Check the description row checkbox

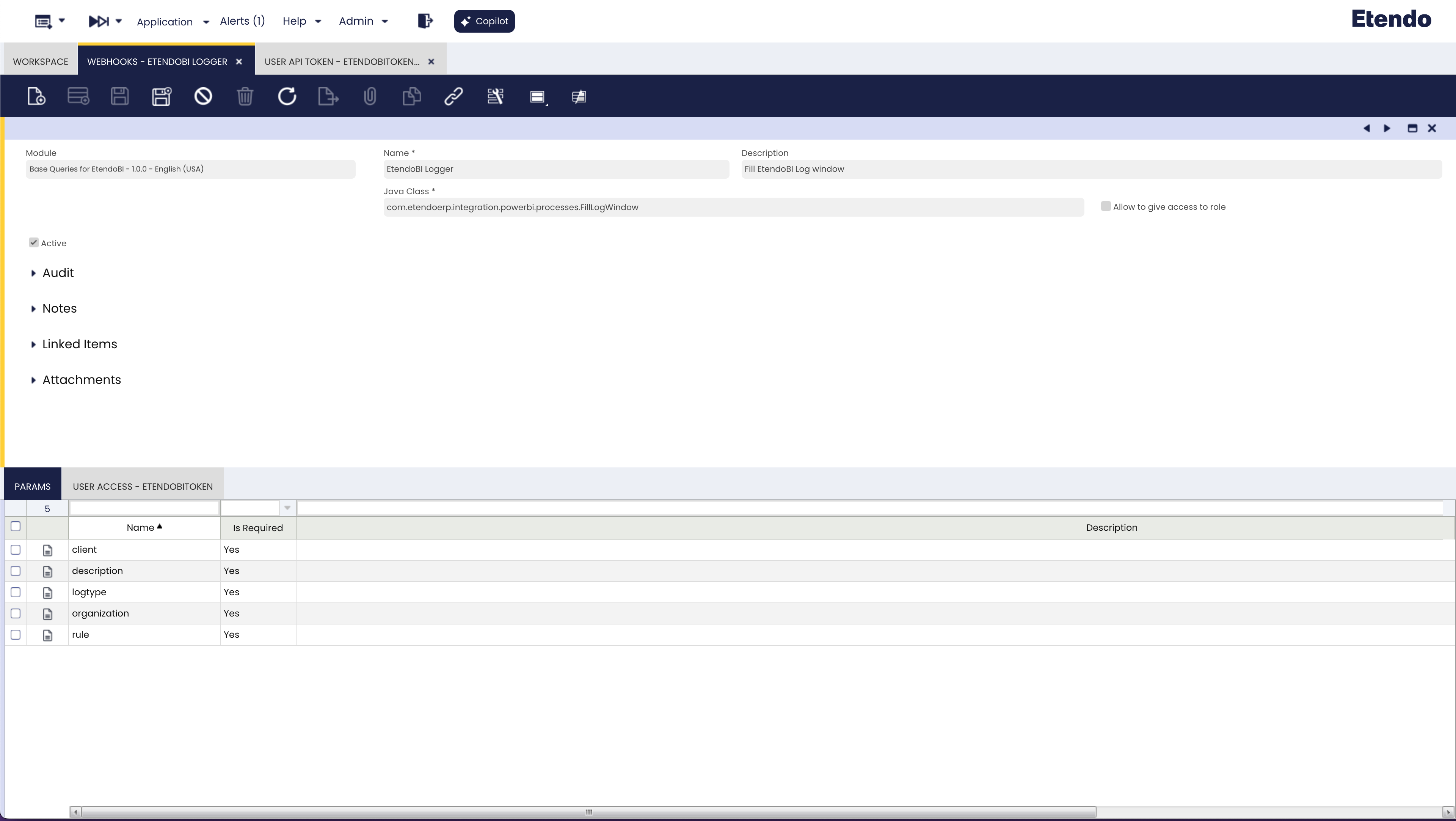16,571
